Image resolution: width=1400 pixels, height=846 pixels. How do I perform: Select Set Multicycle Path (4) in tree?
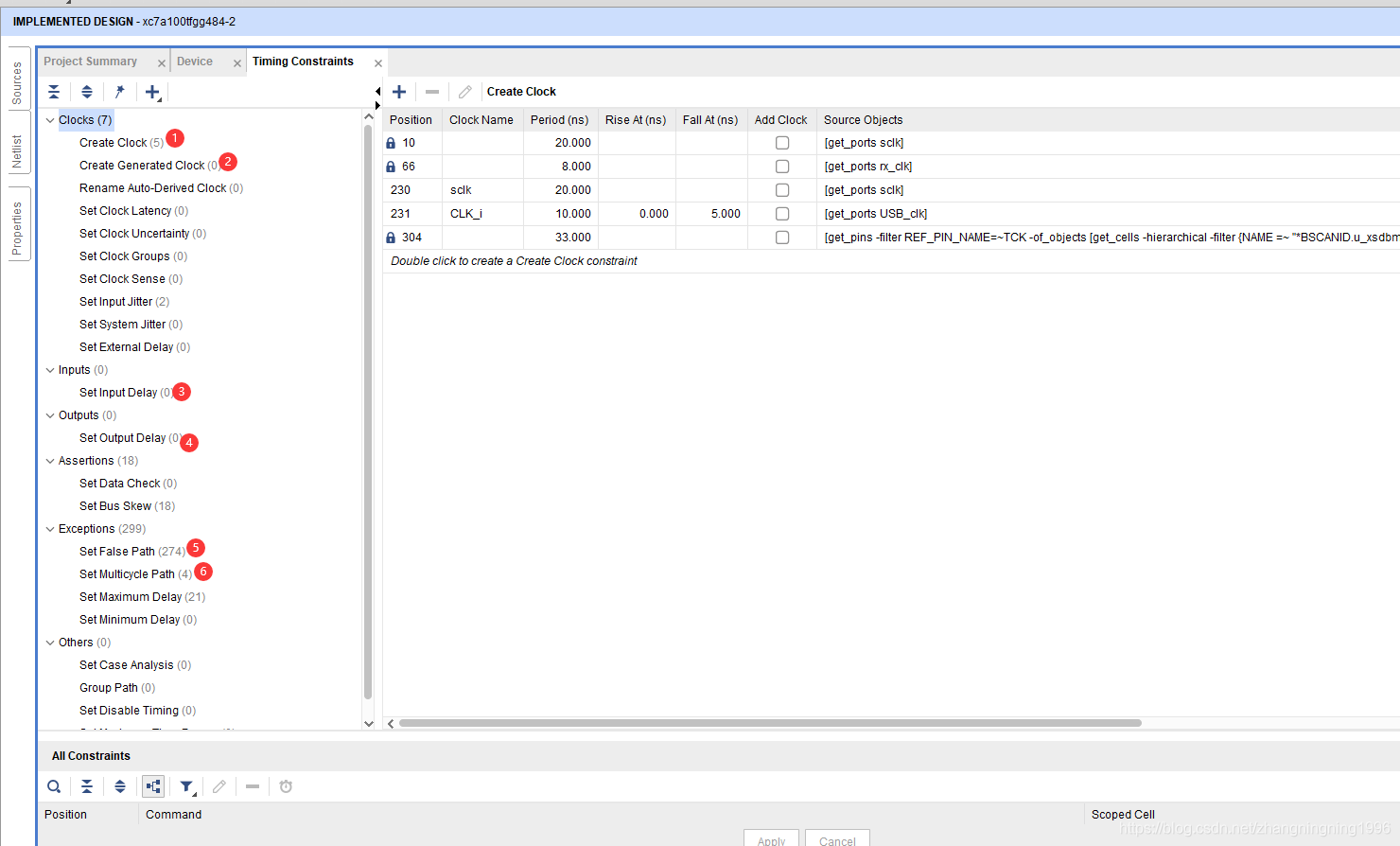[x=135, y=574]
